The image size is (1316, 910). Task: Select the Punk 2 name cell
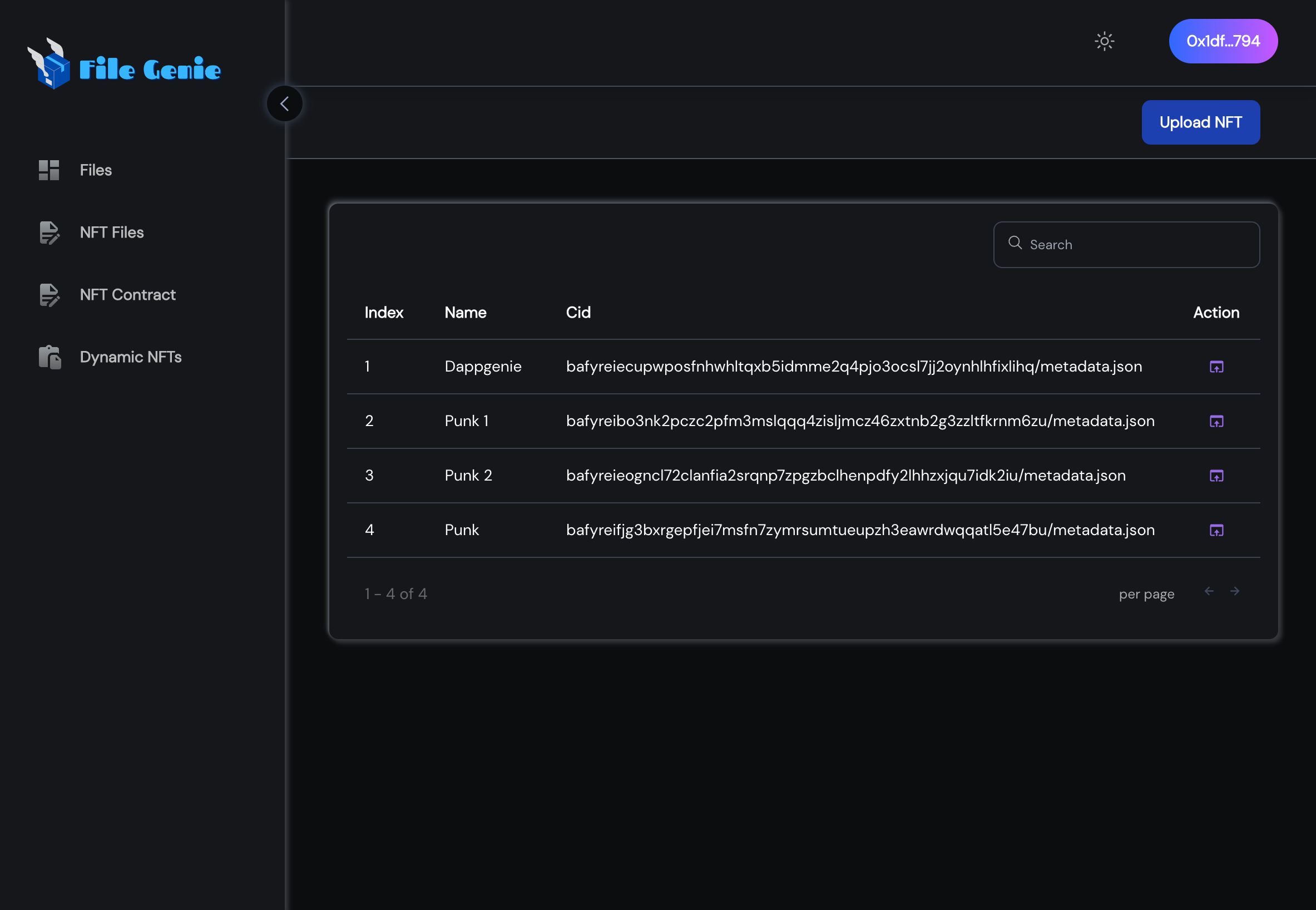[468, 476]
